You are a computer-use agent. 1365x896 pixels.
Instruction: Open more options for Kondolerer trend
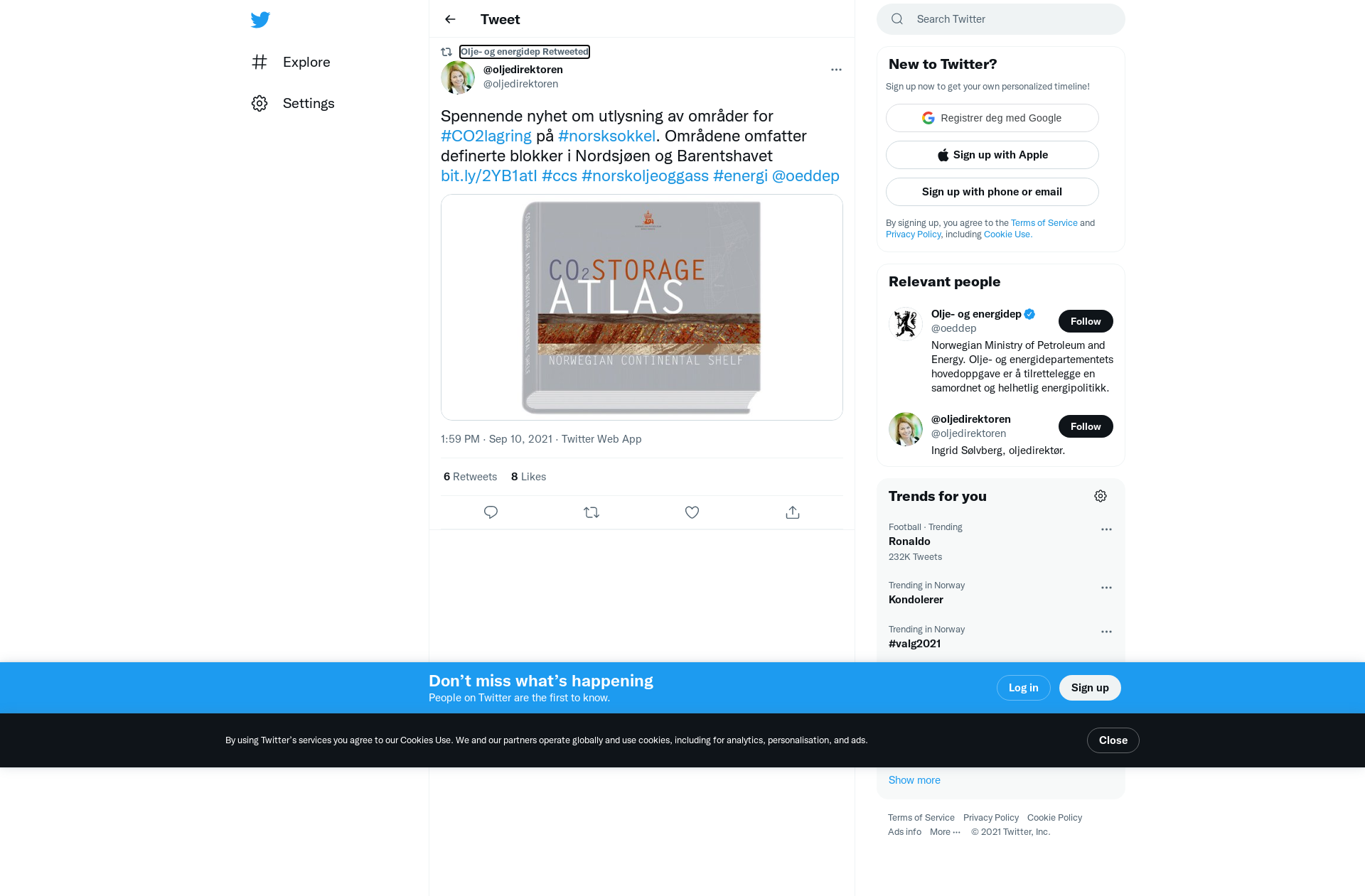point(1106,588)
